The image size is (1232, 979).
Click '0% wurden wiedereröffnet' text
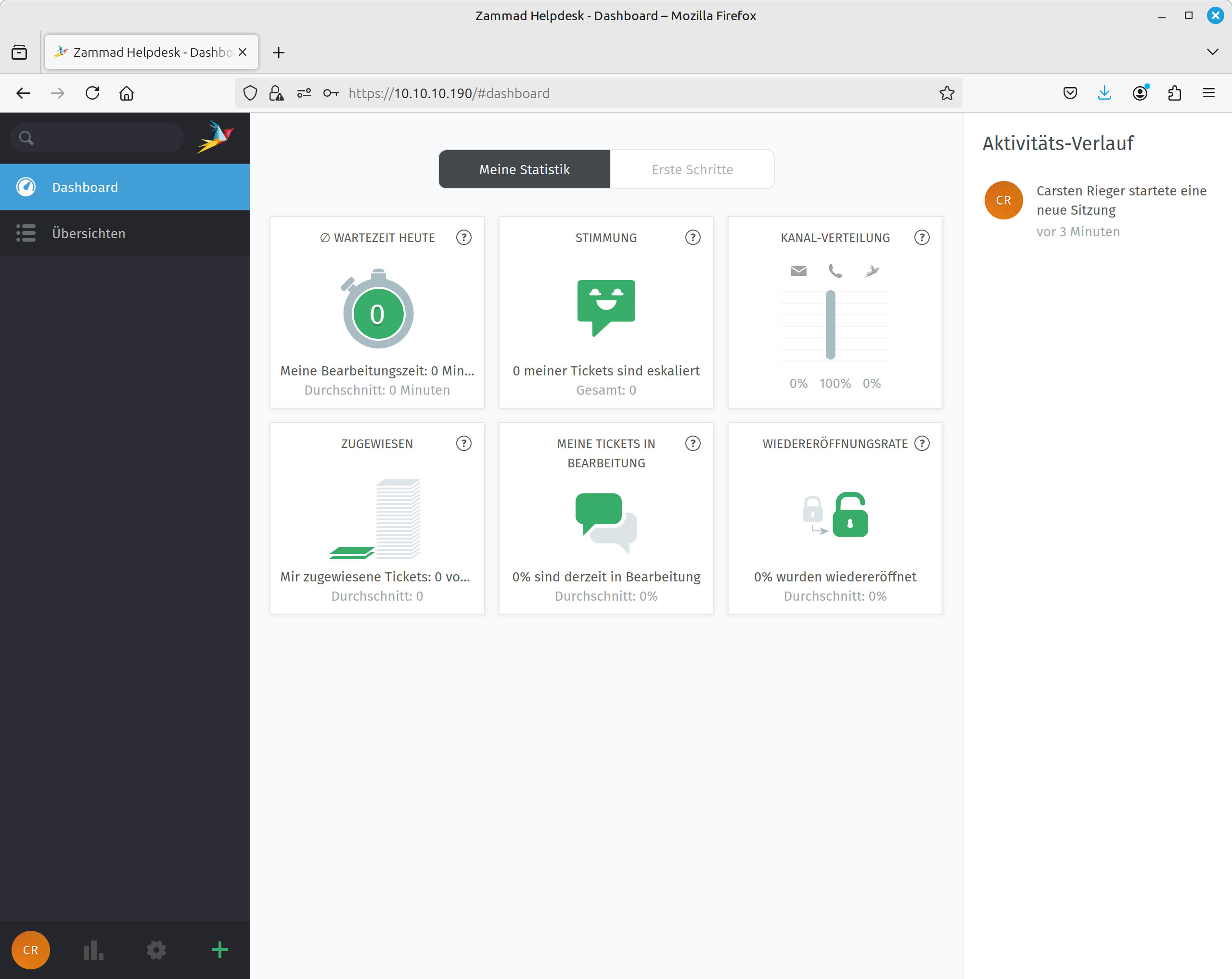[x=835, y=576]
